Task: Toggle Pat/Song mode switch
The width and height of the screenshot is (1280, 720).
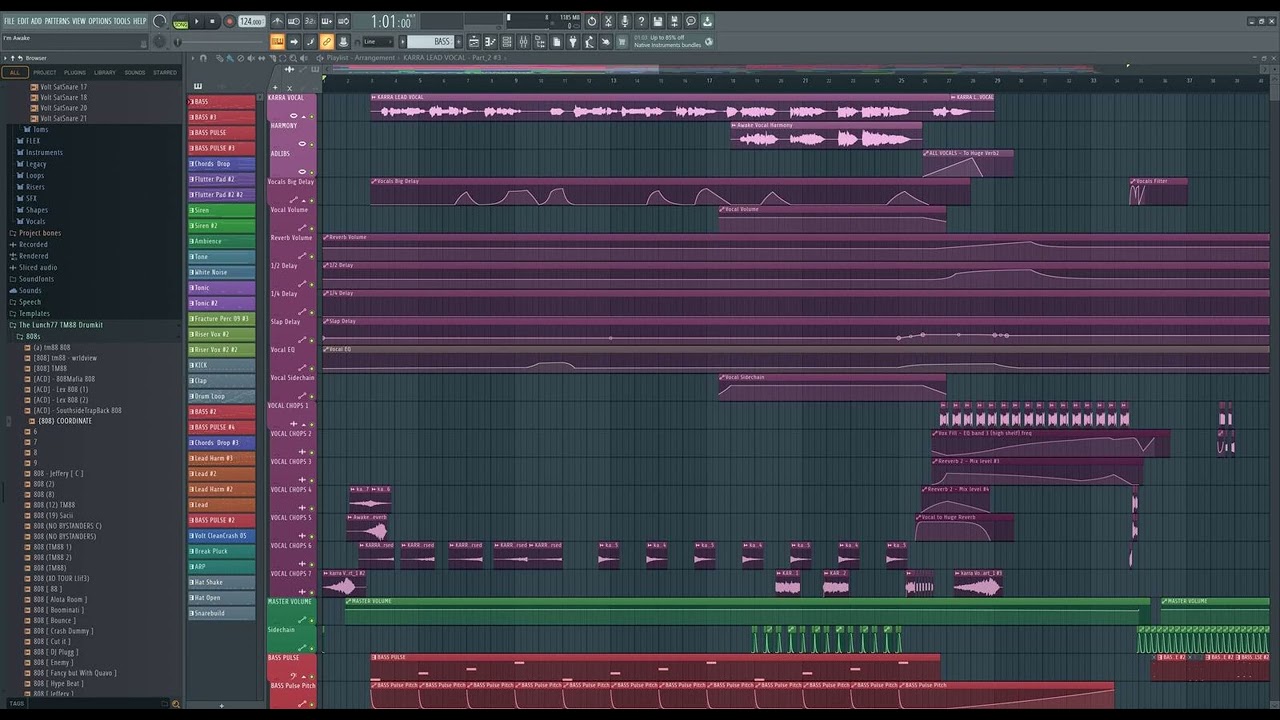Action: [x=180, y=22]
